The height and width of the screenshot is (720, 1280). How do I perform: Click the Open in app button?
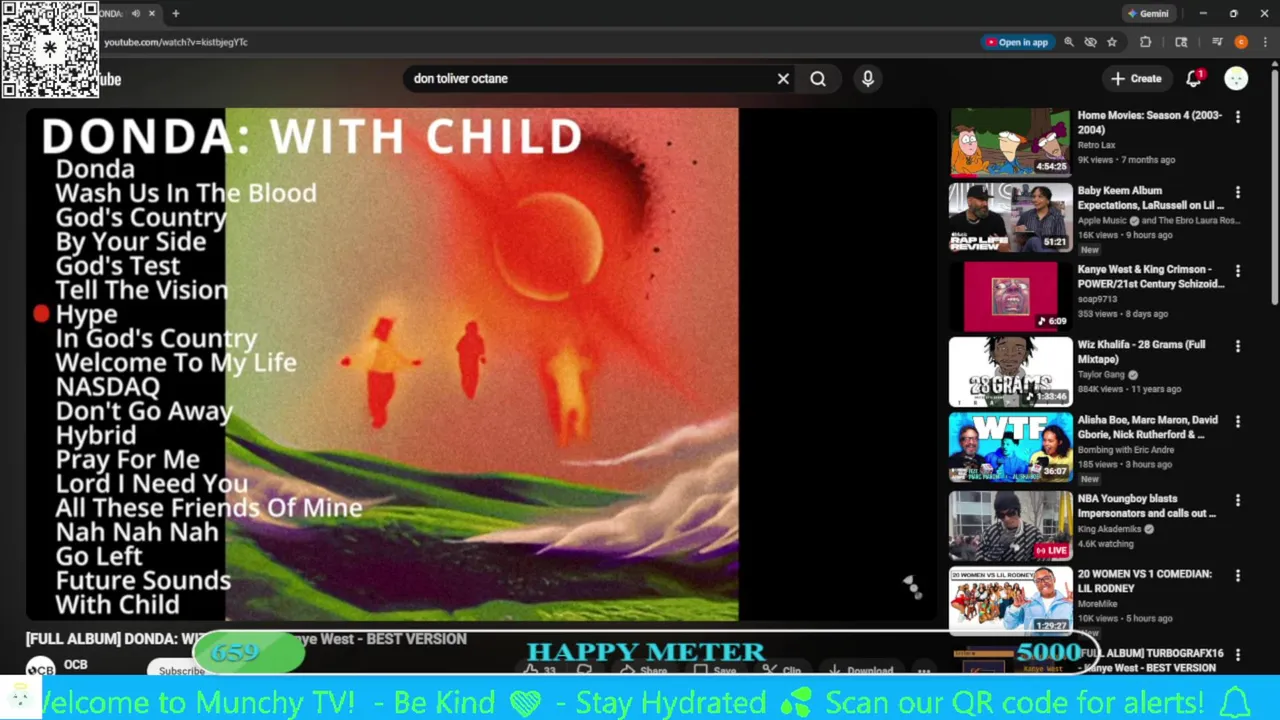click(x=1017, y=42)
